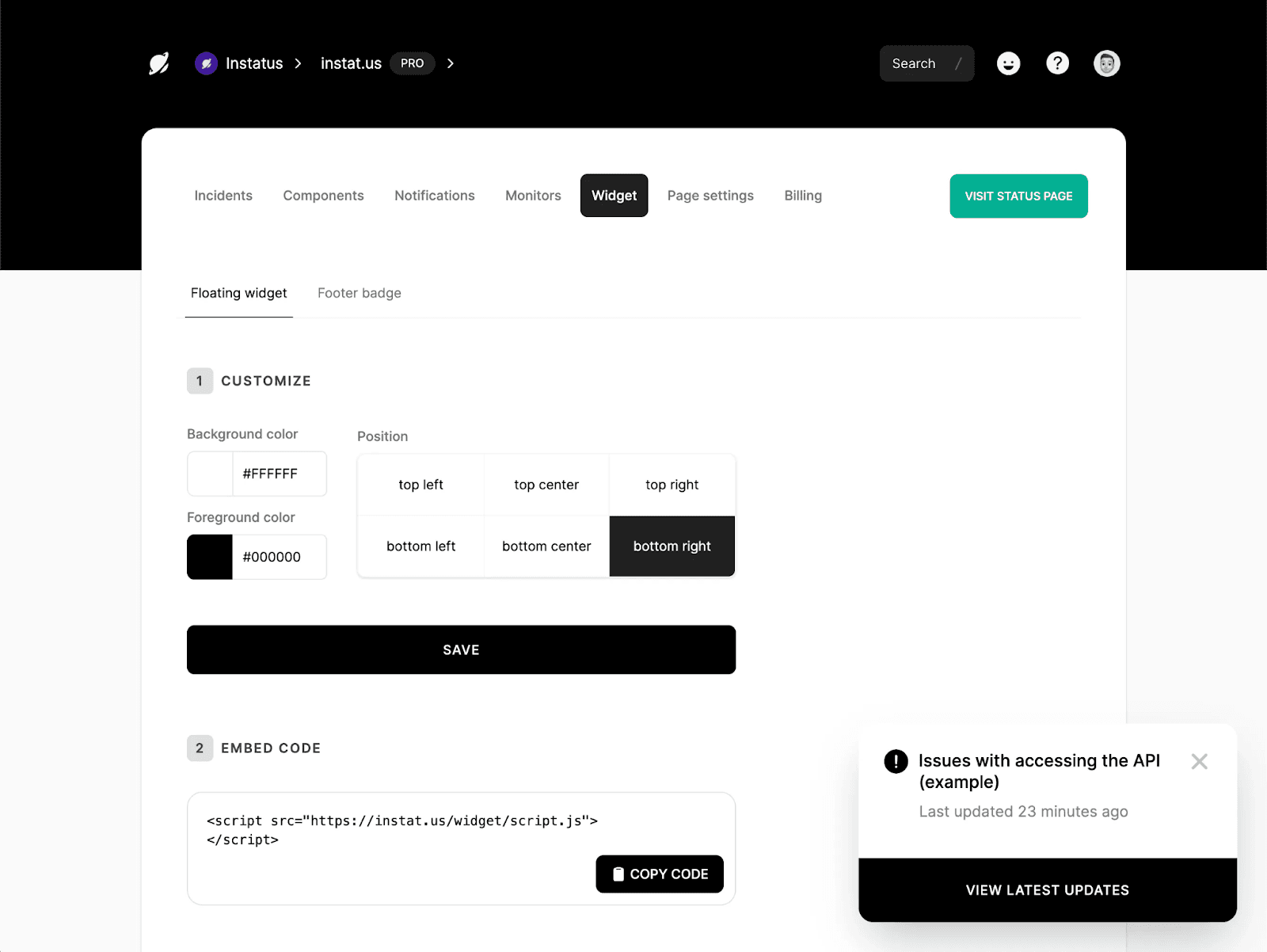Click the 'Background color' label
Viewport: 1267px width, 952px height.
(x=242, y=434)
